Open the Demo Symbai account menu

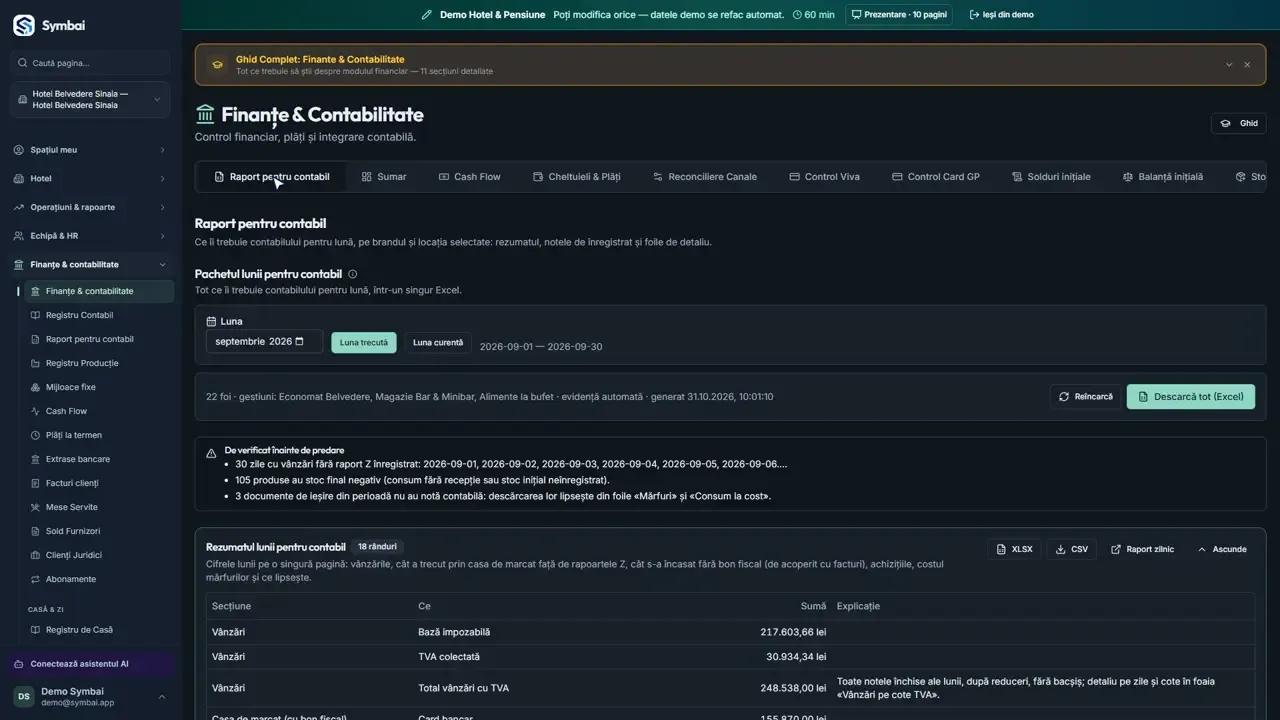(x=91, y=697)
